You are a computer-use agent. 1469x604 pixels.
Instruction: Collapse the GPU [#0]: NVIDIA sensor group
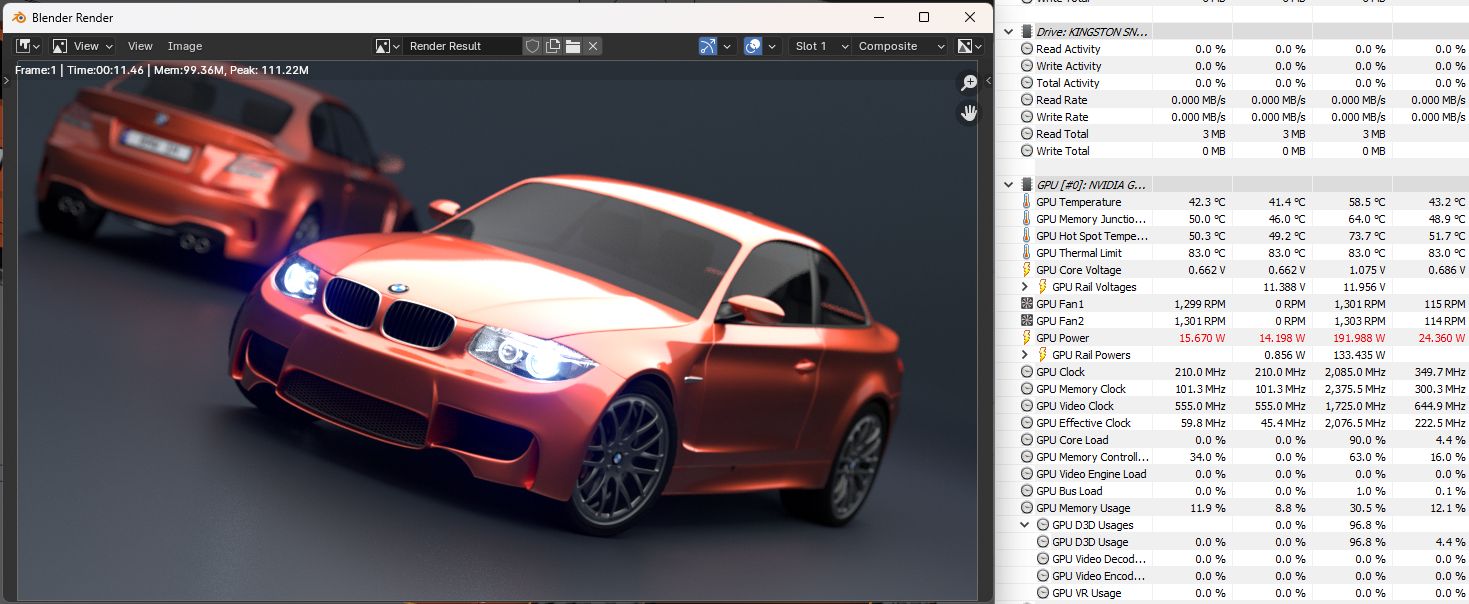(1008, 185)
